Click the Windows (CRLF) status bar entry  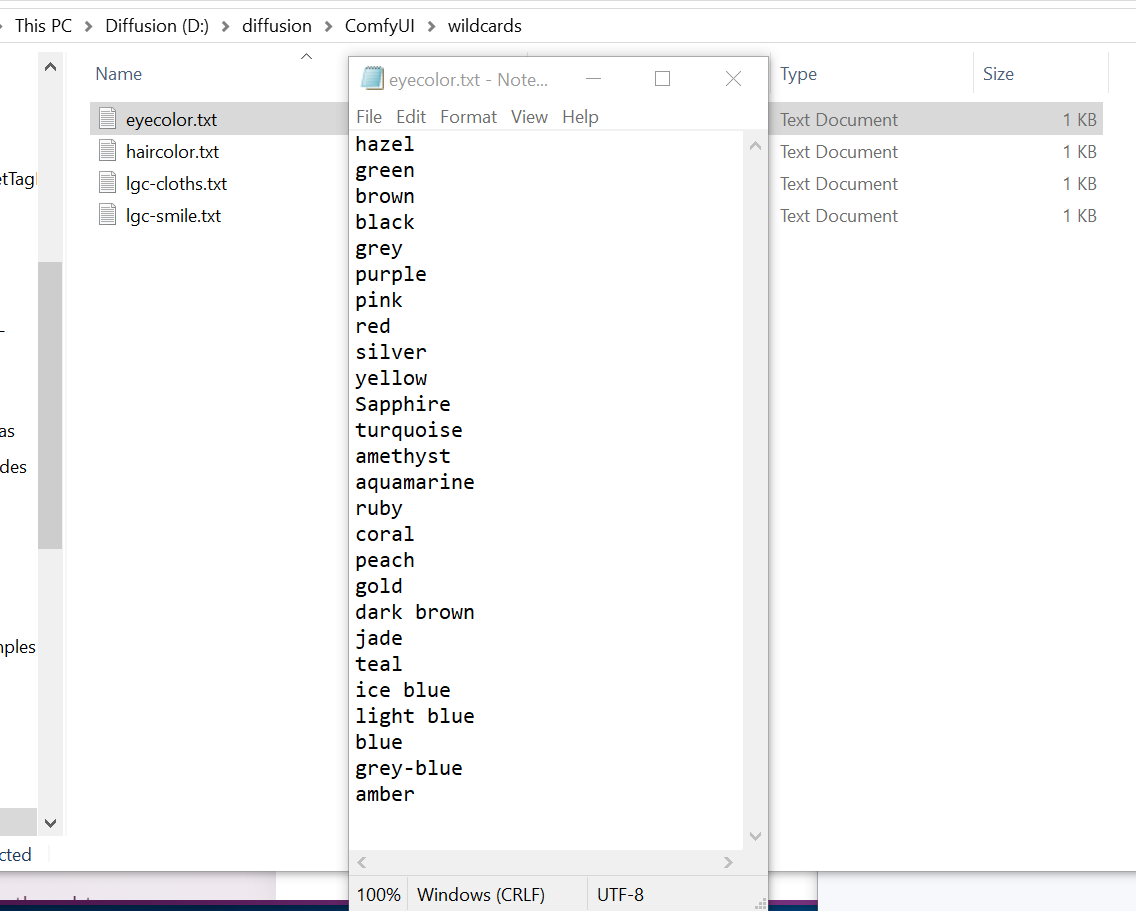(480, 894)
